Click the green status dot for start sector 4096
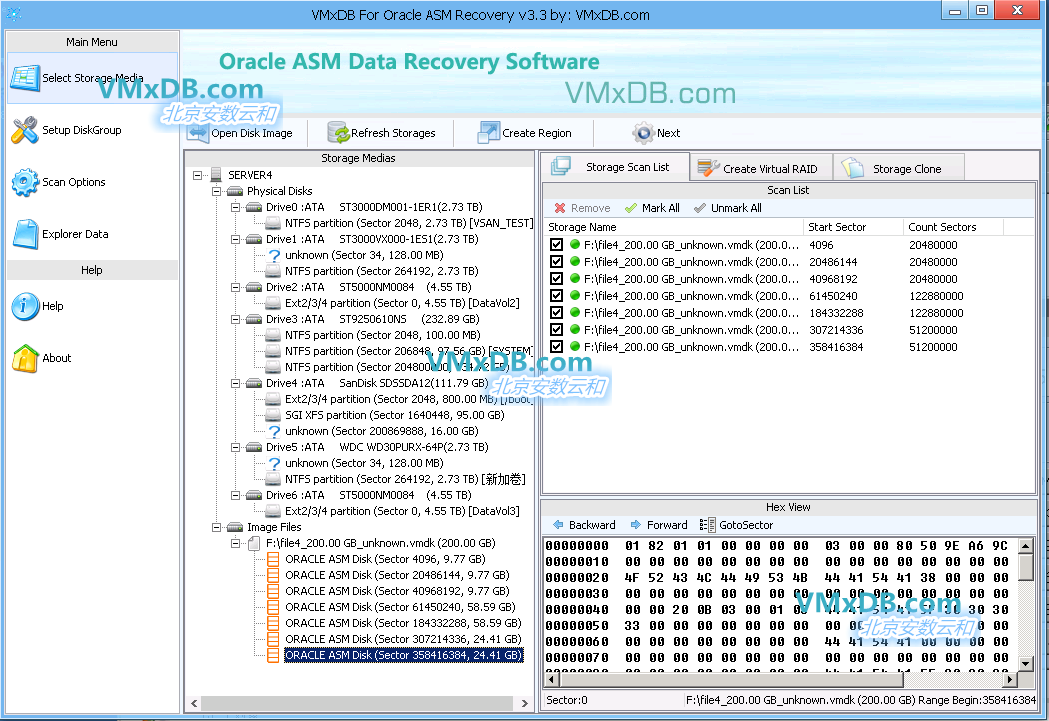This screenshot has width=1049, height=721. click(575, 245)
